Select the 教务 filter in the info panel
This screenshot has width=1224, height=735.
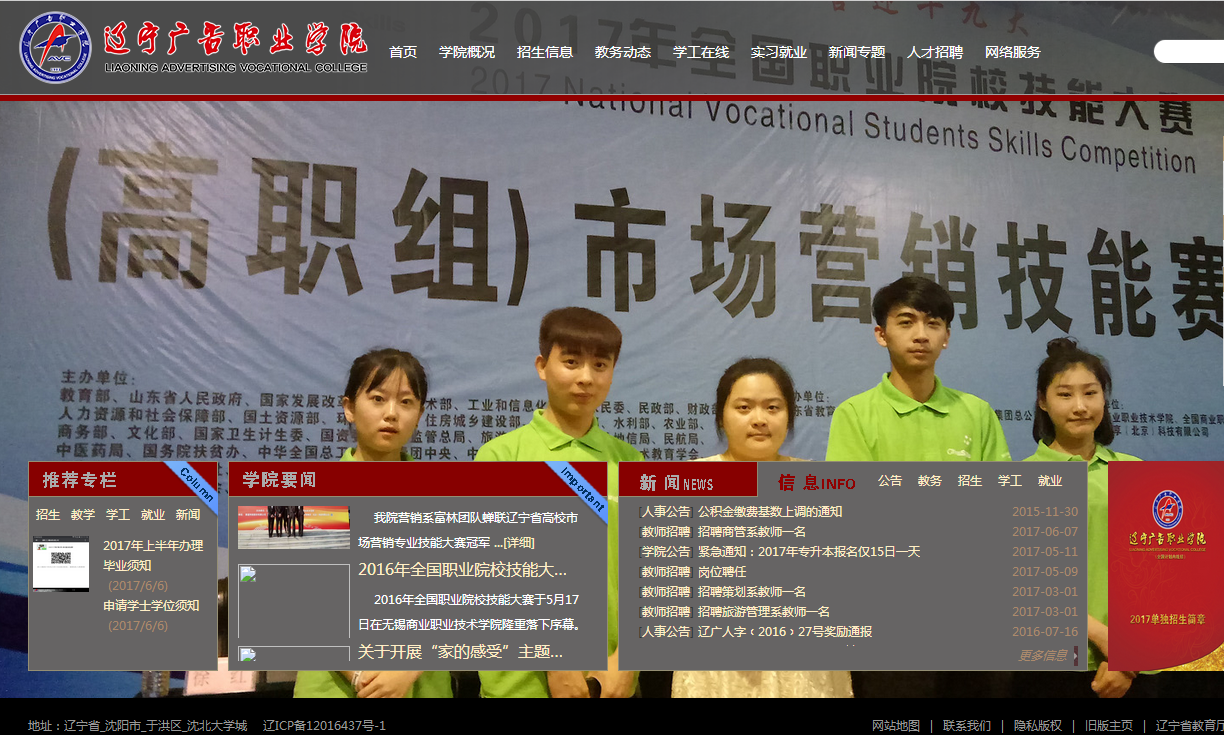(x=930, y=481)
